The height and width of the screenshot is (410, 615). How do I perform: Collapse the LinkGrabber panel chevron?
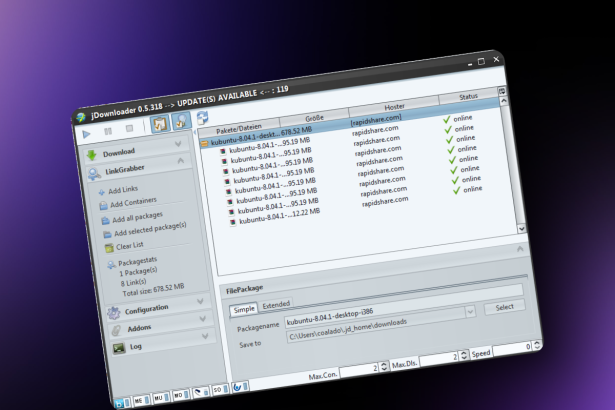tap(180, 160)
